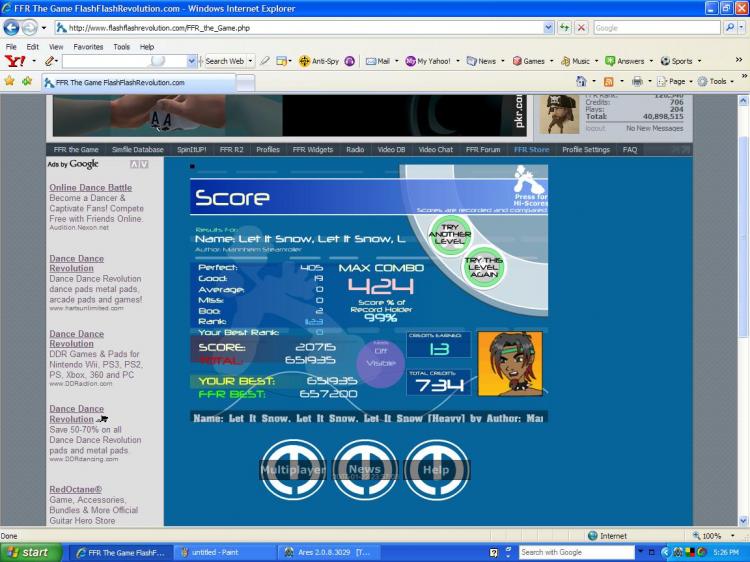Open the Search Web dropdown arrow
Viewport: 750px width, 562px height.
250,61
